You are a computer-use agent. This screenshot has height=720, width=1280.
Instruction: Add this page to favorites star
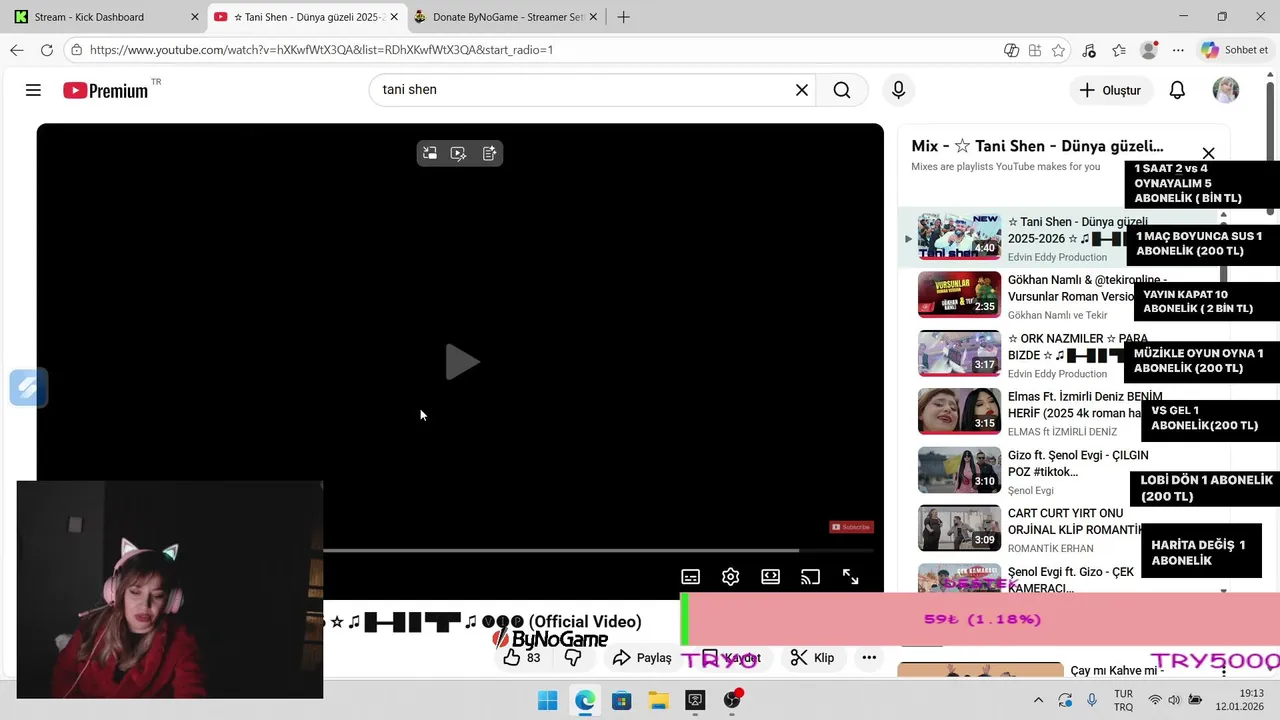point(1058,50)
